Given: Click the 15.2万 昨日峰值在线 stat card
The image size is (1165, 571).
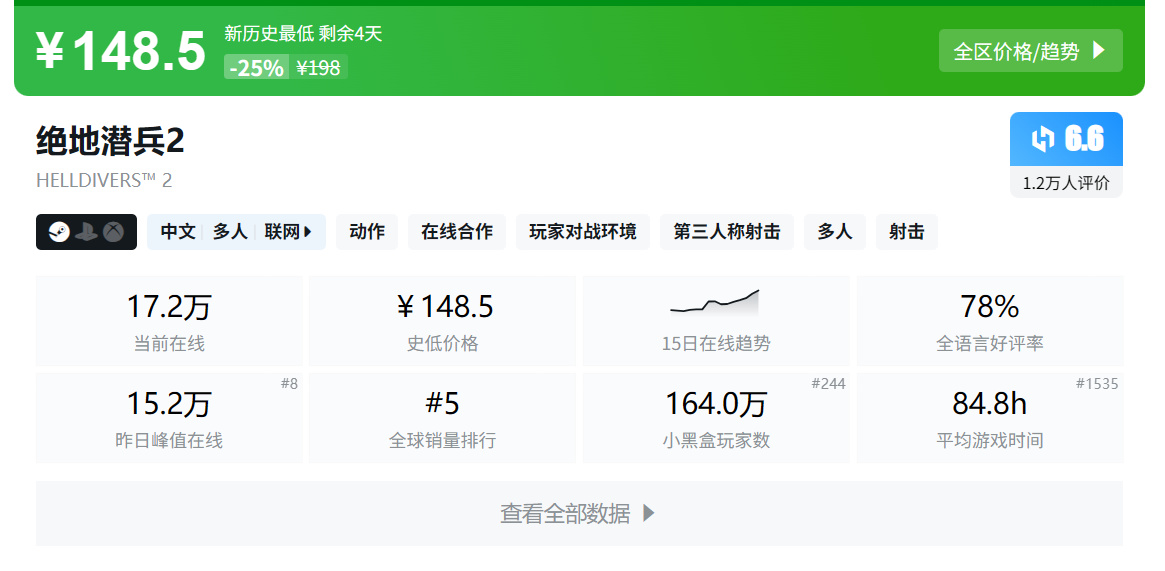Looking at the screenshot, I should 169,418.
